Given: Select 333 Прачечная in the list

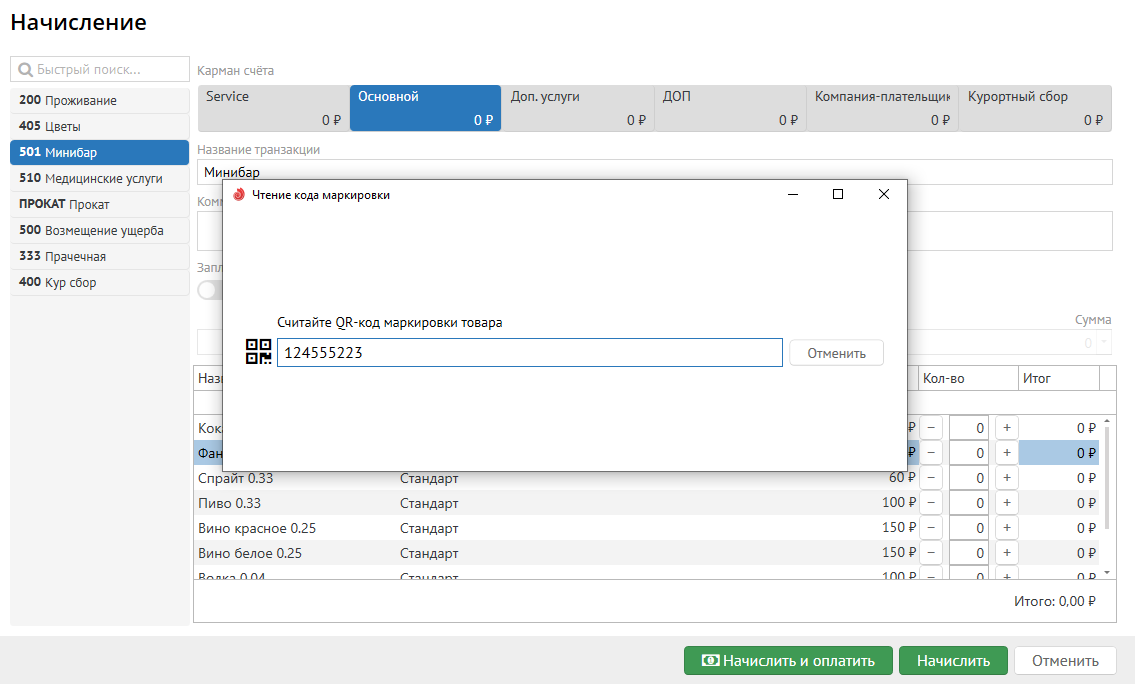Looking at the screenshot, I should (x=99, y=256).
